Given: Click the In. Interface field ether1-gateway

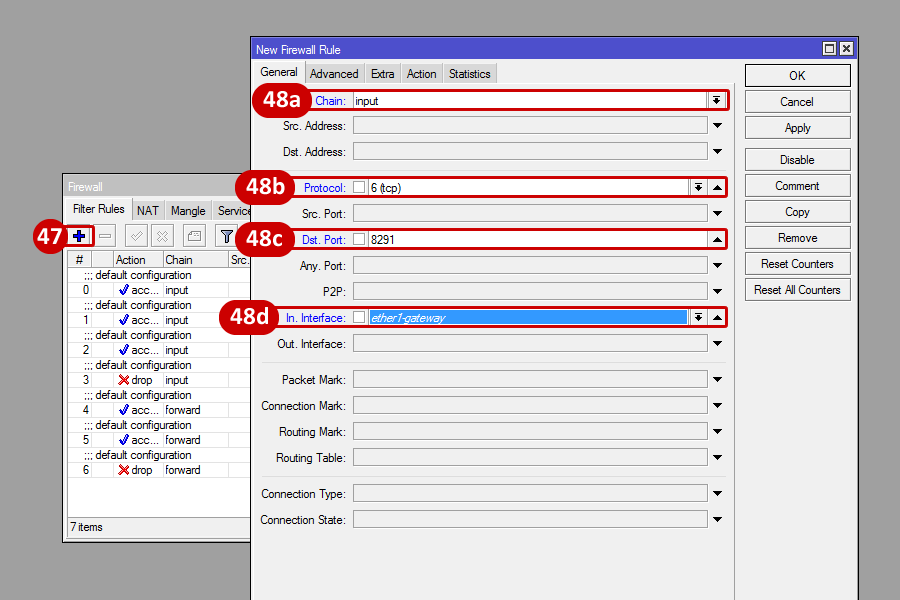Looking at the screenshot, I should tap(528, 318).
